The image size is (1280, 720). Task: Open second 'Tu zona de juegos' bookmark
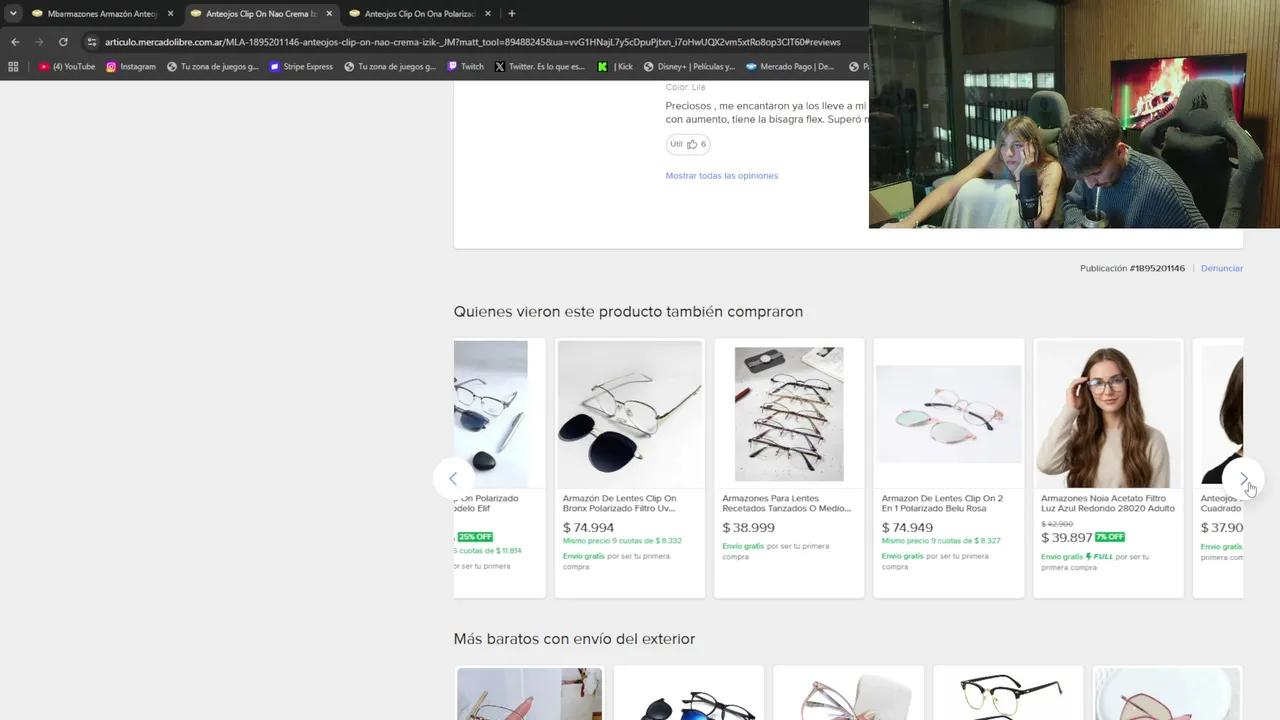click(x=390, y=67)
